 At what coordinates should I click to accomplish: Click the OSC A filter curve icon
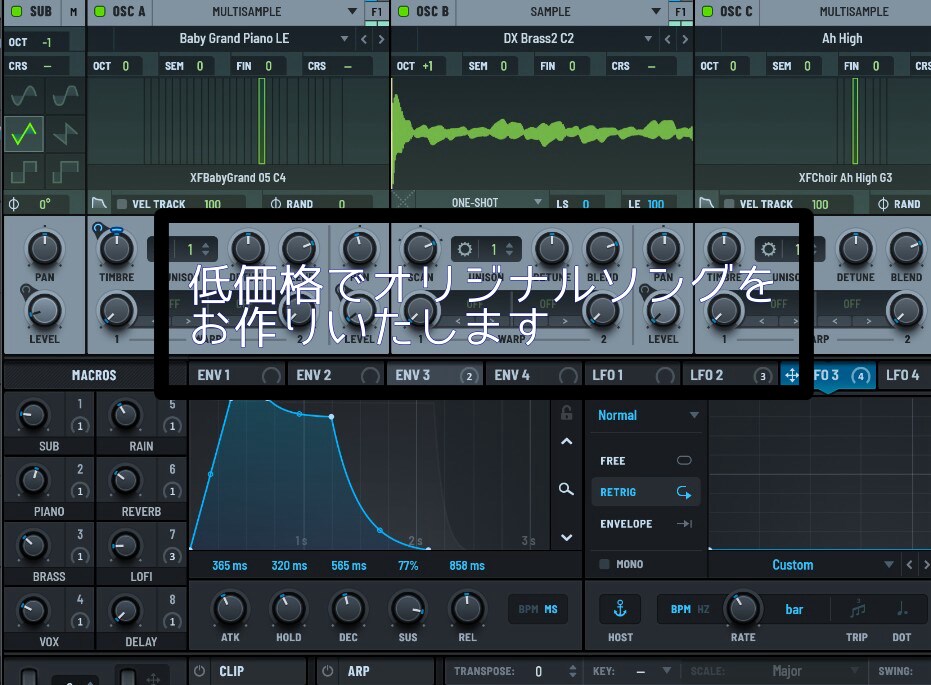tap(99, 204)
